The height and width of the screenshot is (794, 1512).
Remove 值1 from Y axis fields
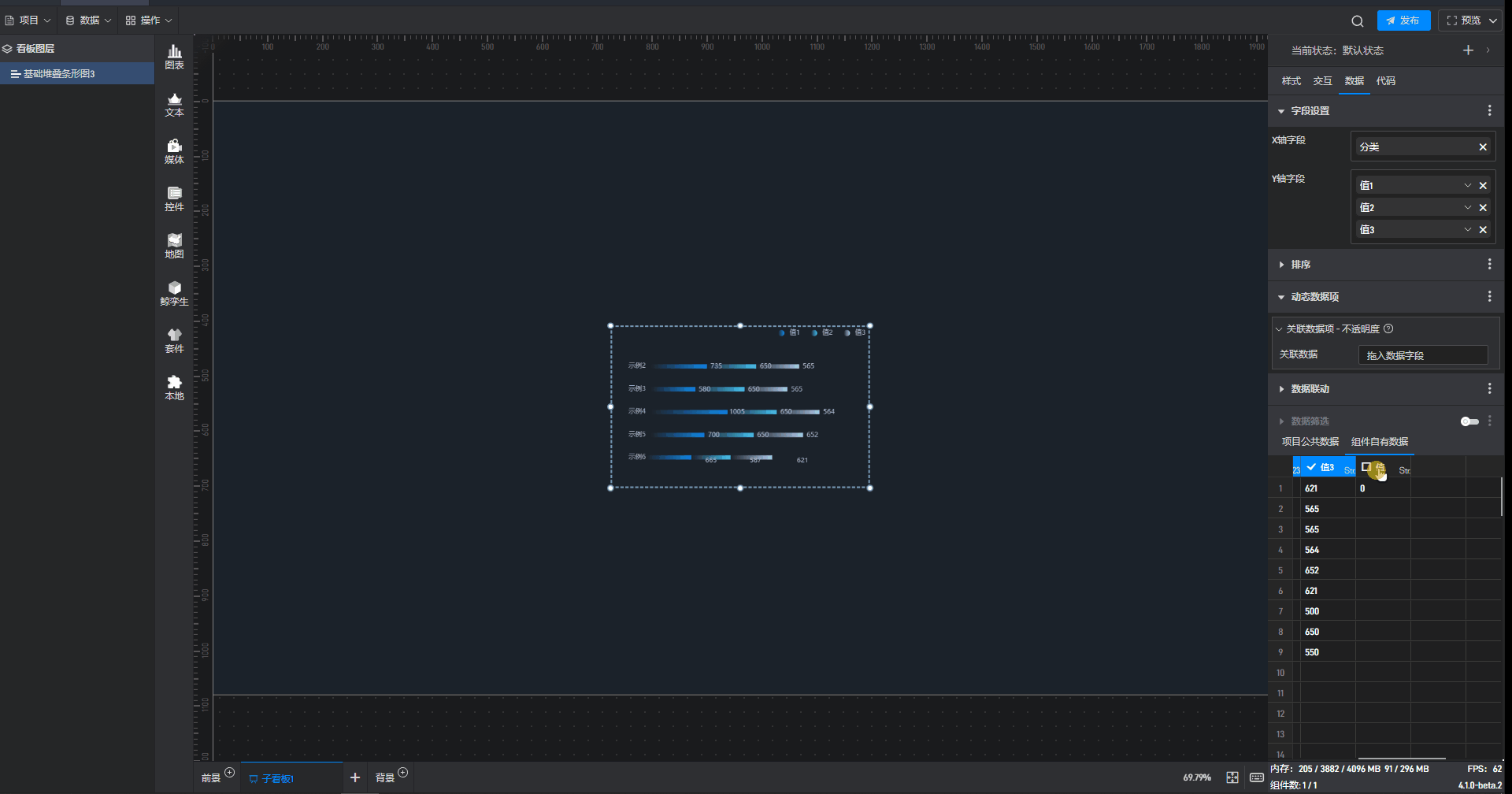[1483, 186]
